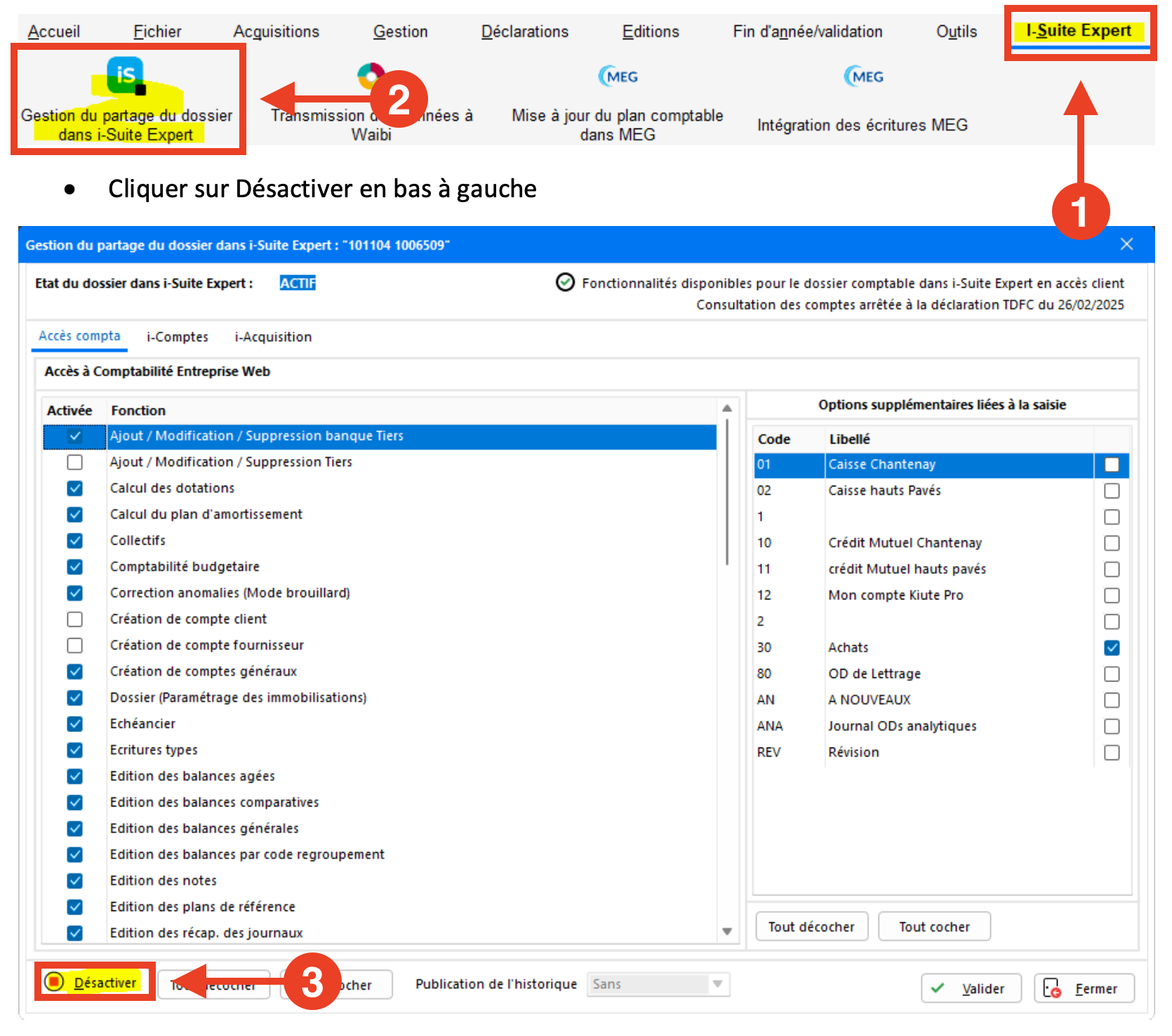This screenshot has height=1036, width=1172.
Task: Uncheck Ajout / Modification / Suppression banque Tiers
Action: [x=75, y=436]
